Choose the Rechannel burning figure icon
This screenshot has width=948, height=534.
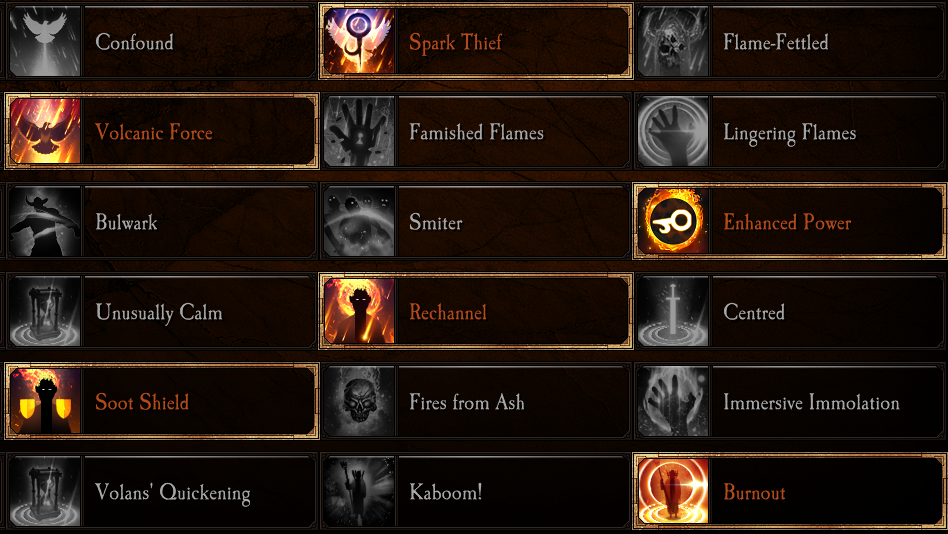tap(359, 311)
